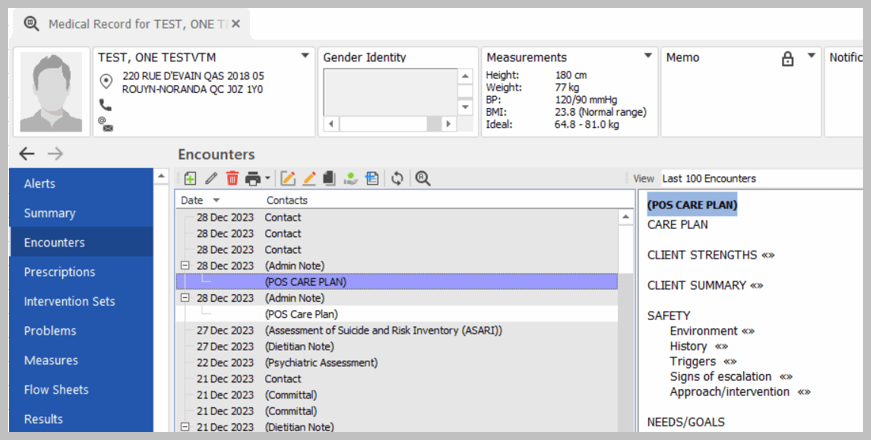
Task: Click the back arrow navigation icon
Action: pos(27,154)
